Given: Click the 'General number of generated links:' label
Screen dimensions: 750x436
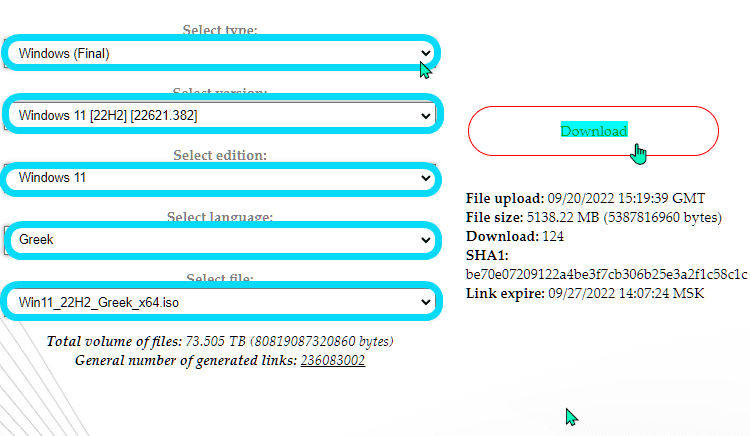Looking at the screenshot, I should click(187, 360).
